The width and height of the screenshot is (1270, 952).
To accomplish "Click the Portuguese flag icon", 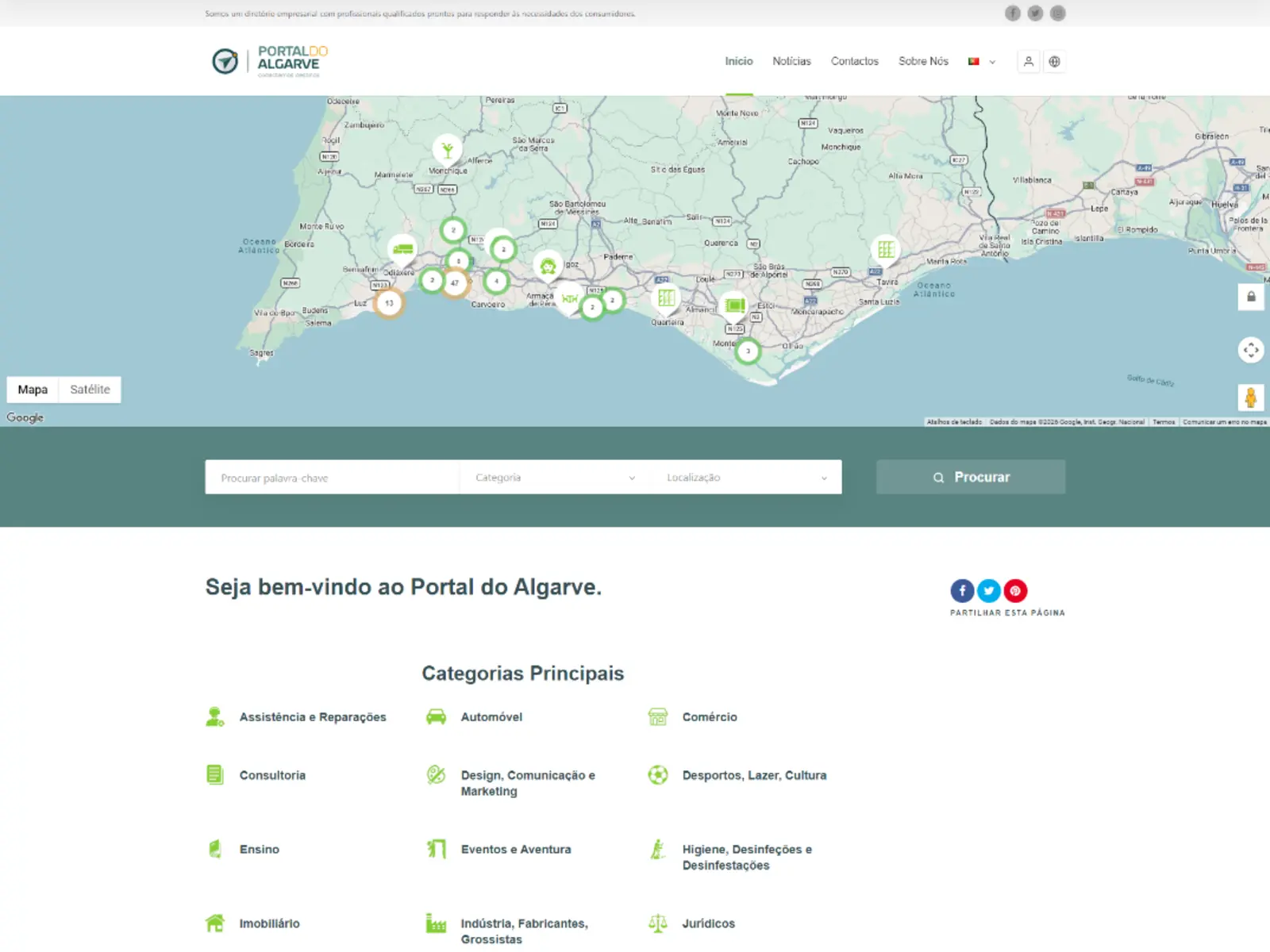I will click(x=973, y=61).
